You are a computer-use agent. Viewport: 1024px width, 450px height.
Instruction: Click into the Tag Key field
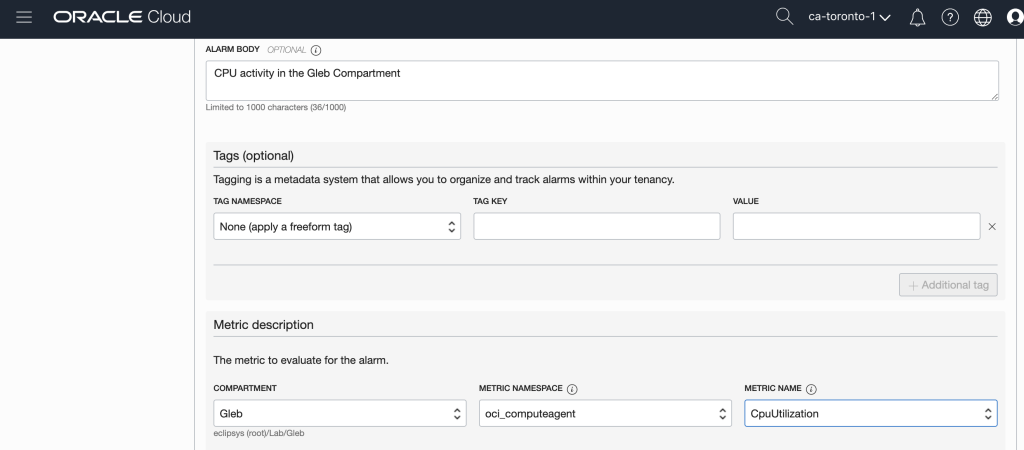pyautogui.click(x=596, y=227)
